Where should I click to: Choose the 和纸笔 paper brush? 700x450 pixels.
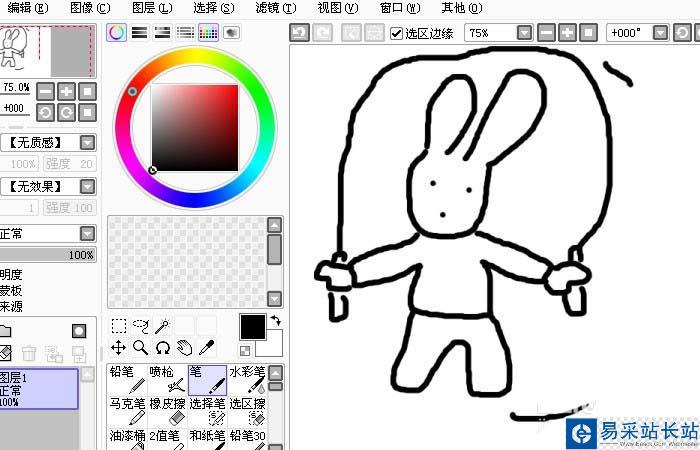click(x=208, y=439)
